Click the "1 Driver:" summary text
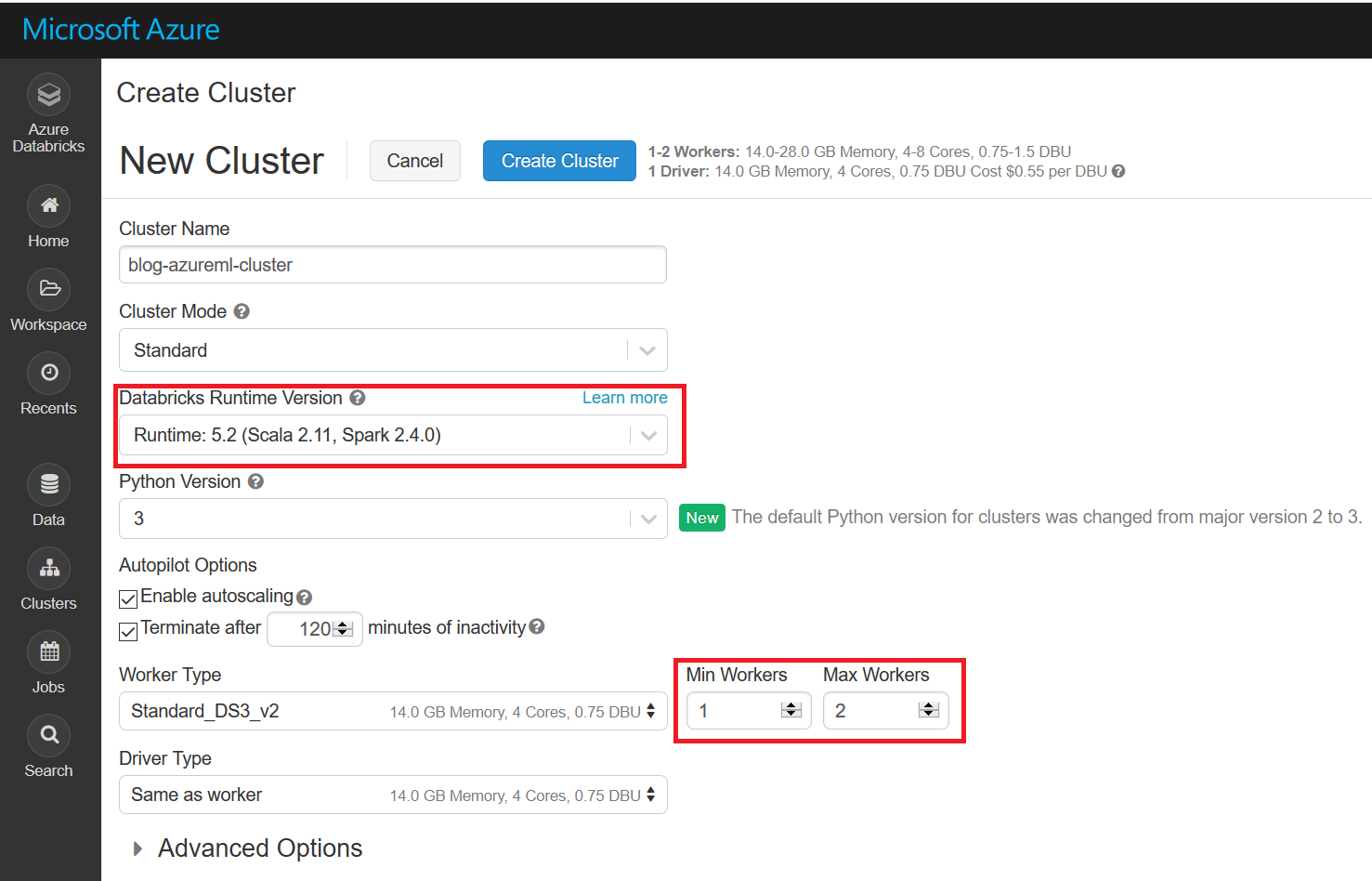1372x881 pixels. coord(679,171)
